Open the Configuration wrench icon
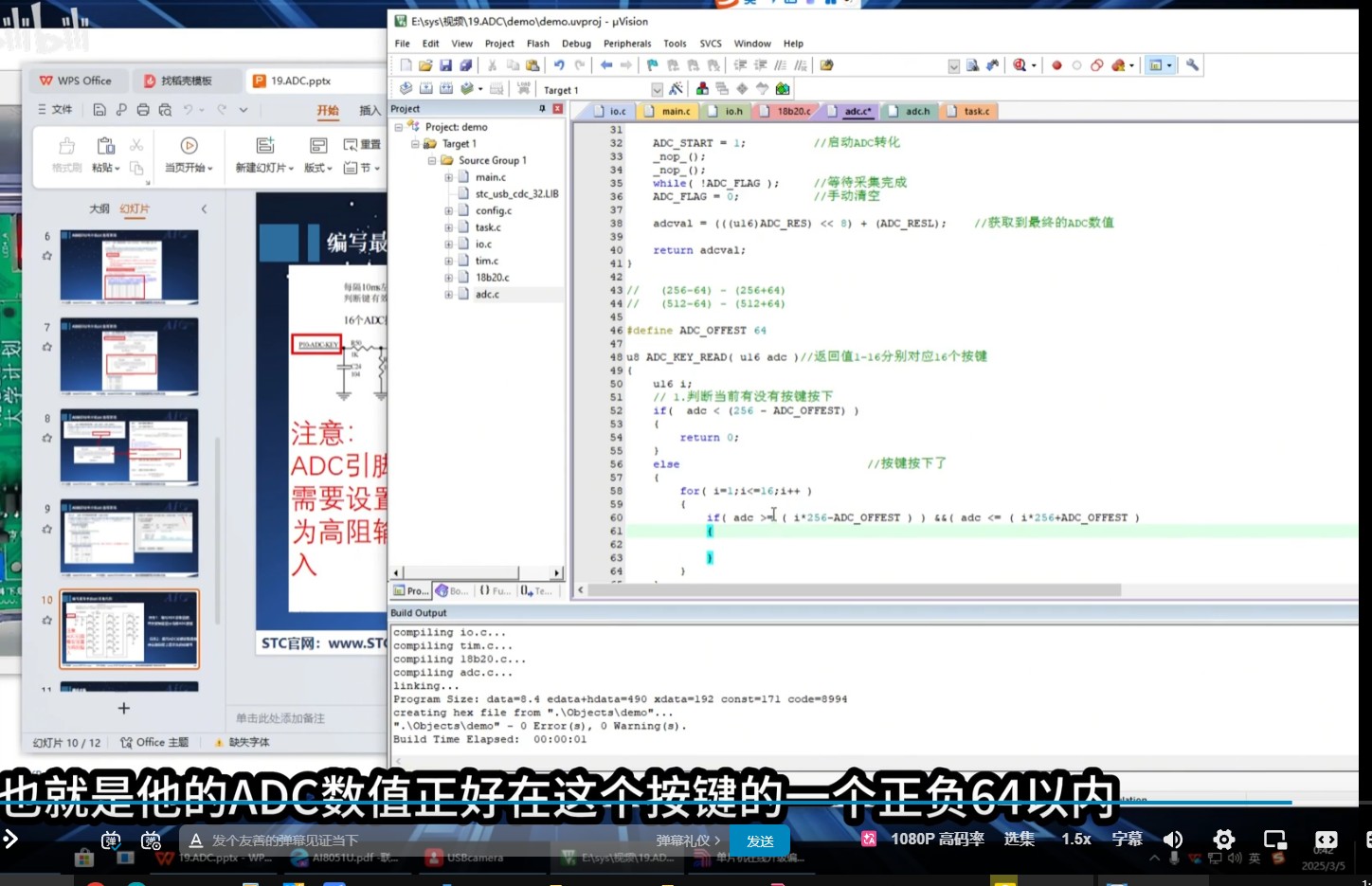1372x886 pixels. coord(1191,64)
